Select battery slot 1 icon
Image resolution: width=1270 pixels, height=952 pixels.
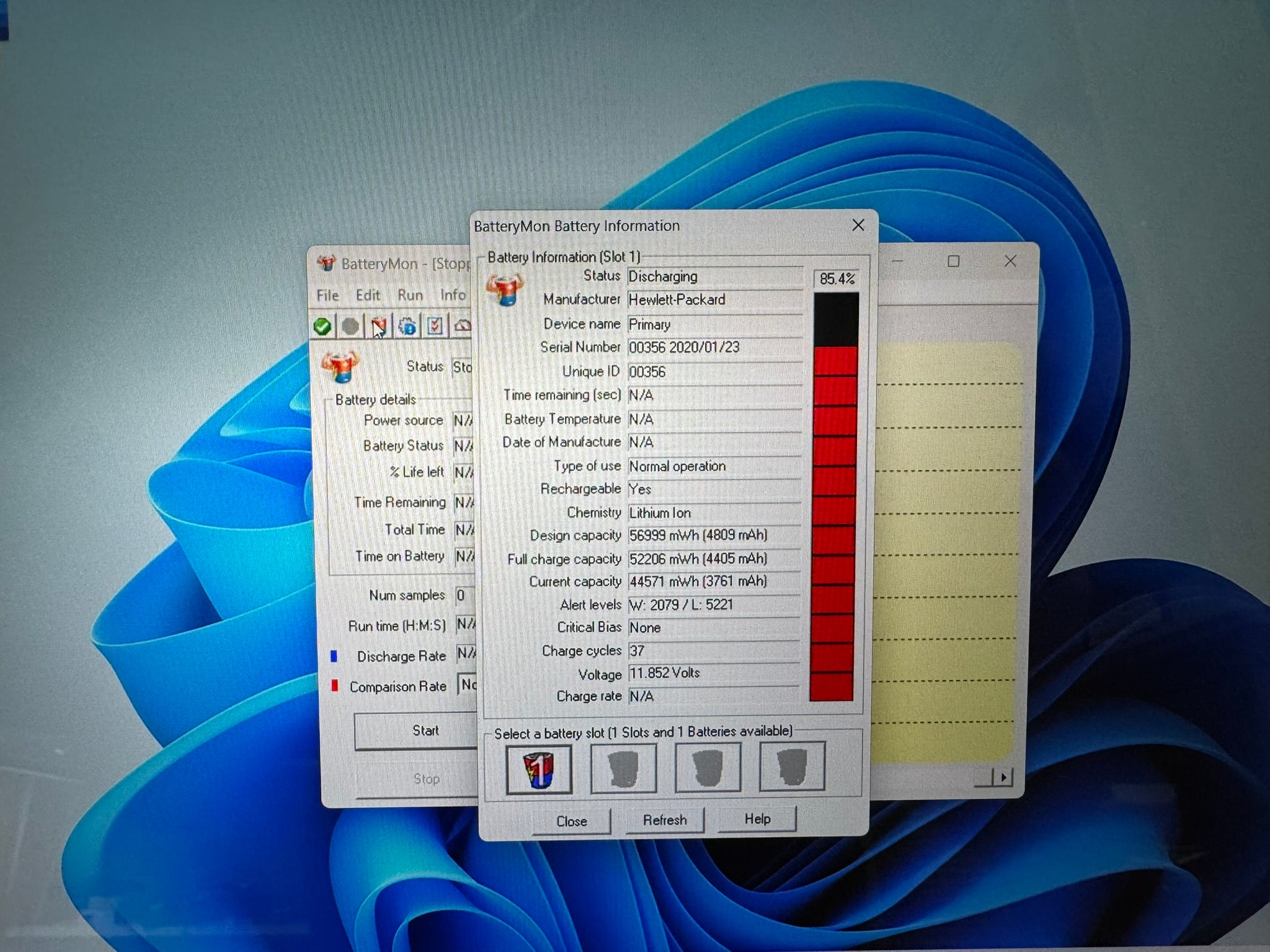pos(539,769)
